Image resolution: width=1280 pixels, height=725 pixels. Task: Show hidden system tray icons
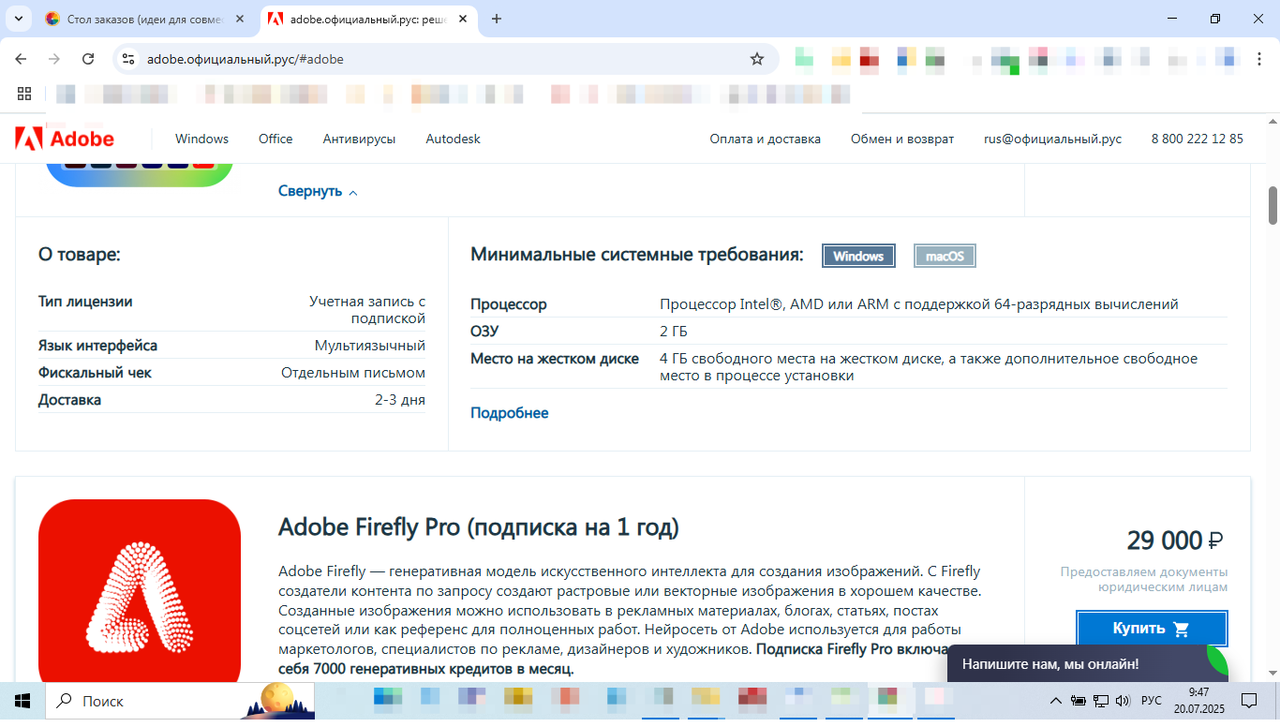[x=1055, y=701]
